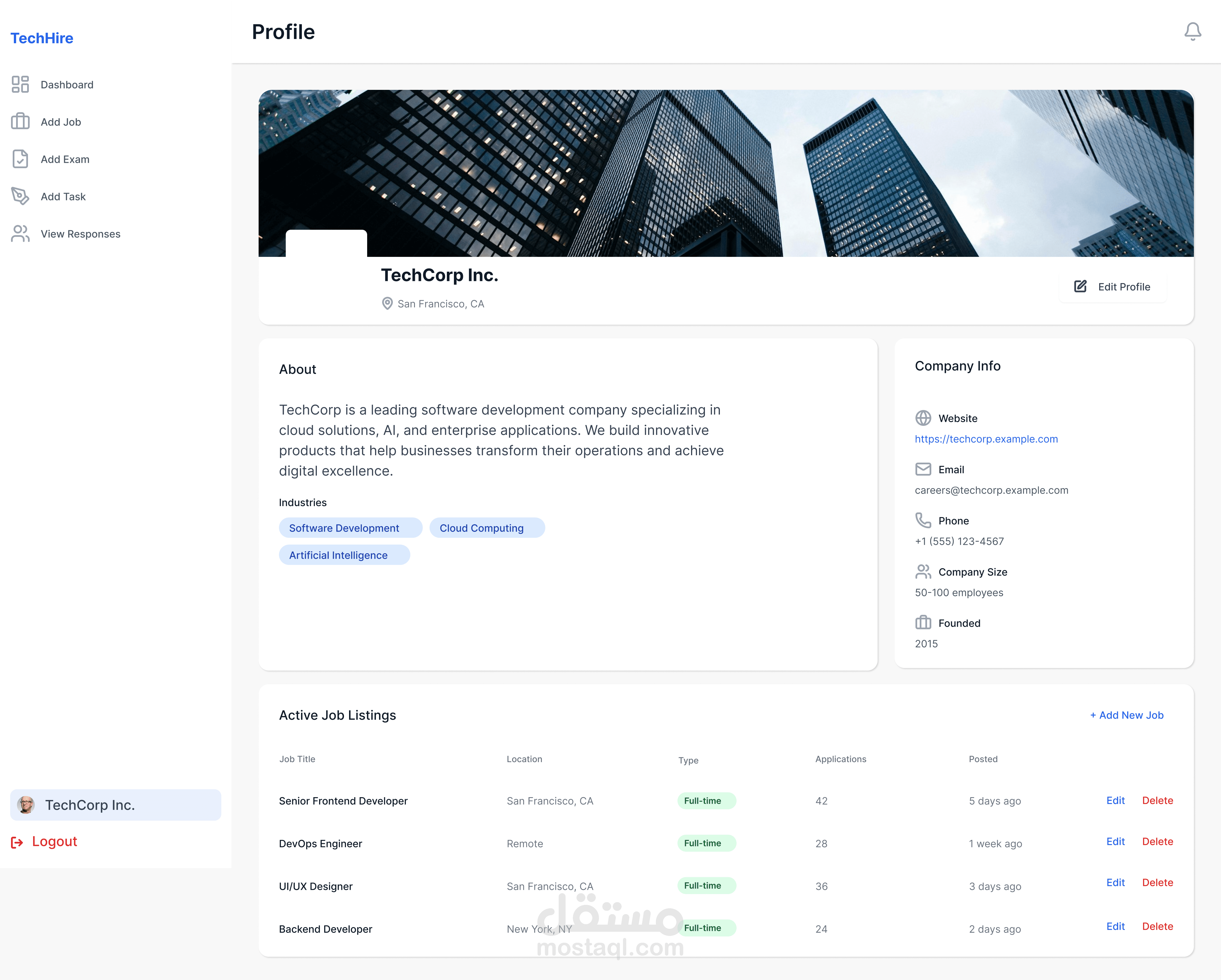Viewport: 1221px width, 980px height.
Task: Click the Add Task pen icon
Action: [x=20, y=196]
